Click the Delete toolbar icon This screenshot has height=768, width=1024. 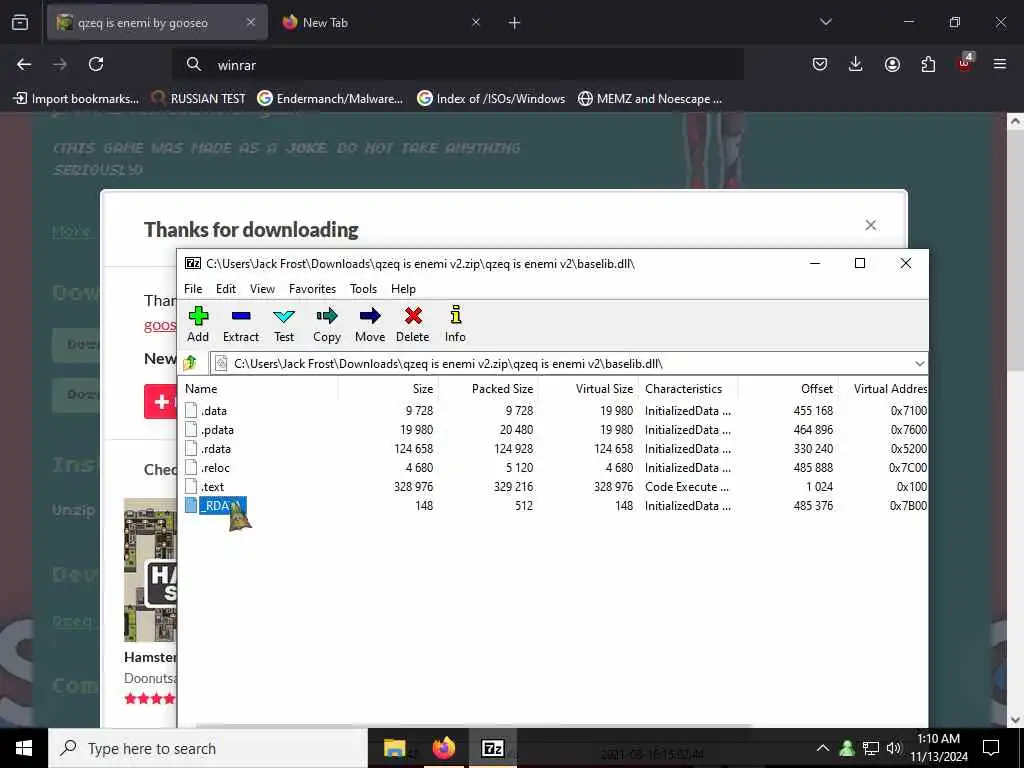tap(413, 317)
